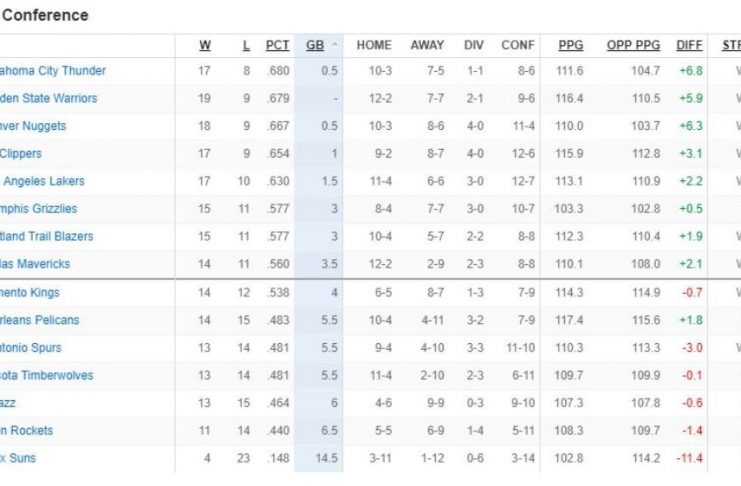Sort table by W column header
The height and width of the screenshot is (486, 741).
click(x=205, y=45)
